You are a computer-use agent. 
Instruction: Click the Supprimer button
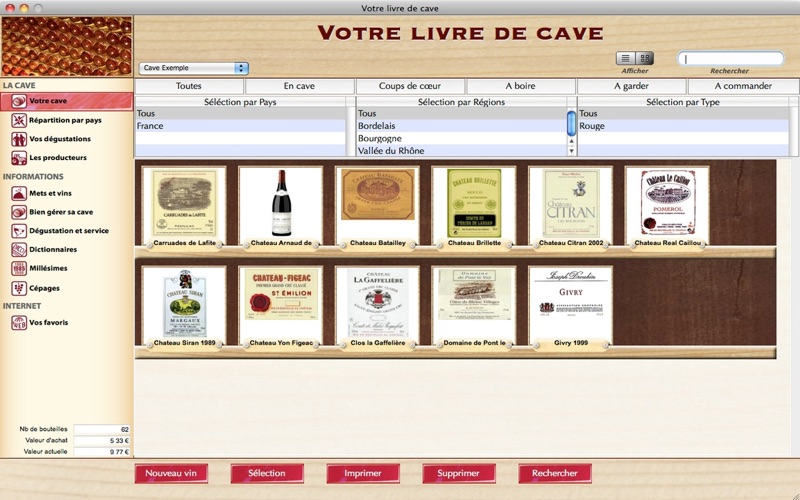click(x=459, y=473)
